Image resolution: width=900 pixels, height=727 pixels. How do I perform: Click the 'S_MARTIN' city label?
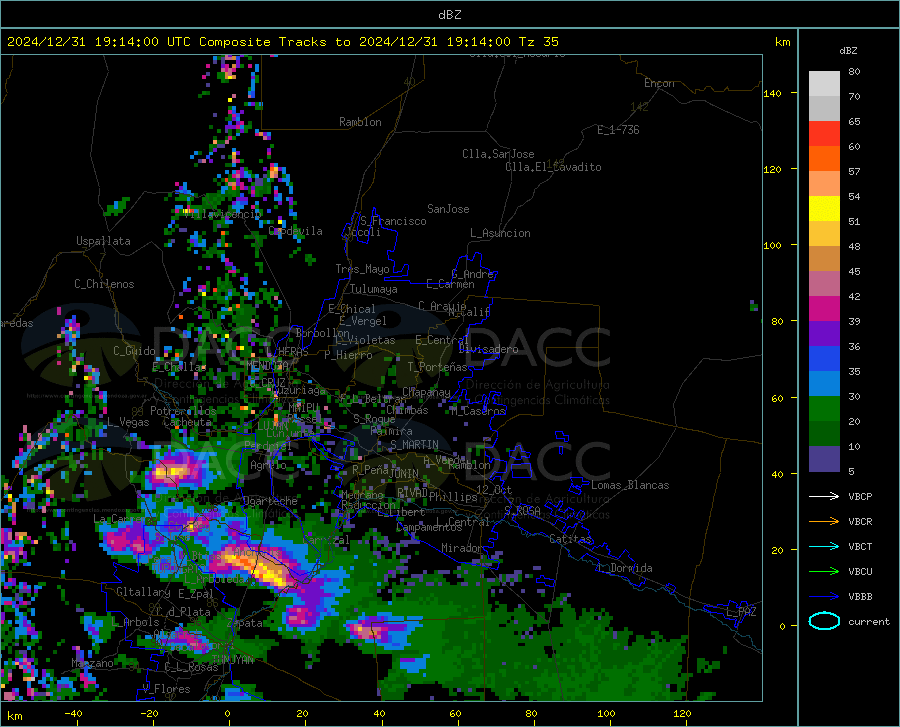click(x=414, y=445)
